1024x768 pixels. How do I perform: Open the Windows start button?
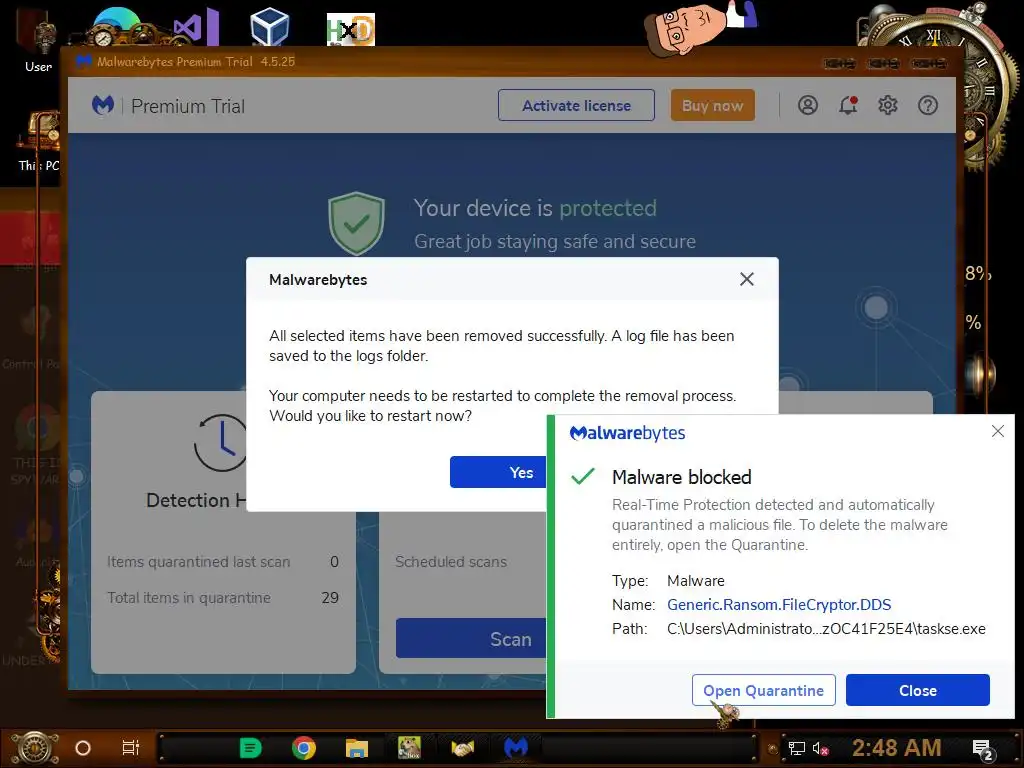(x=34, y=748)
